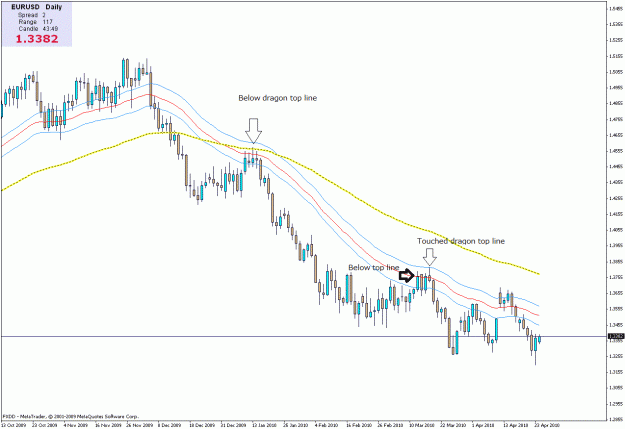Click the current price marker on the price axis
Viewport: 625px width, 429px height.
click(x=615, y=337)
